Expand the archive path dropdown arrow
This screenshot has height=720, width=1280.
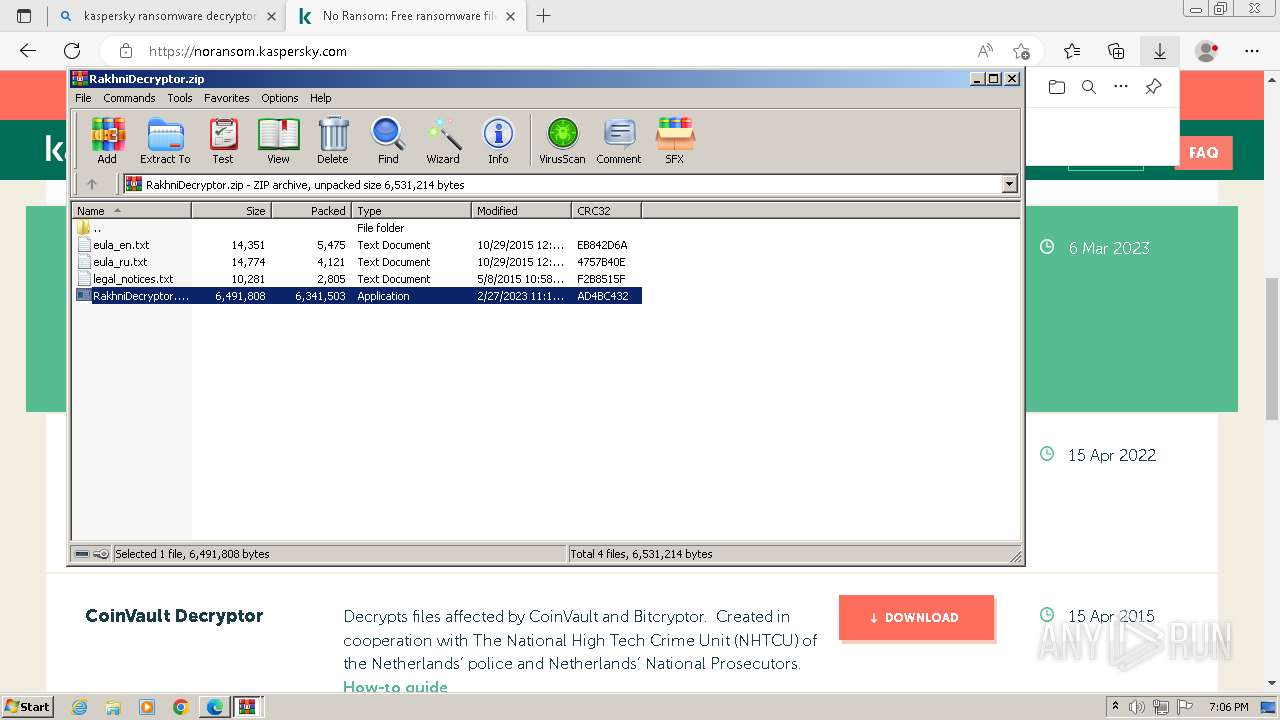pyautogui.click(x=1009, y=184)
